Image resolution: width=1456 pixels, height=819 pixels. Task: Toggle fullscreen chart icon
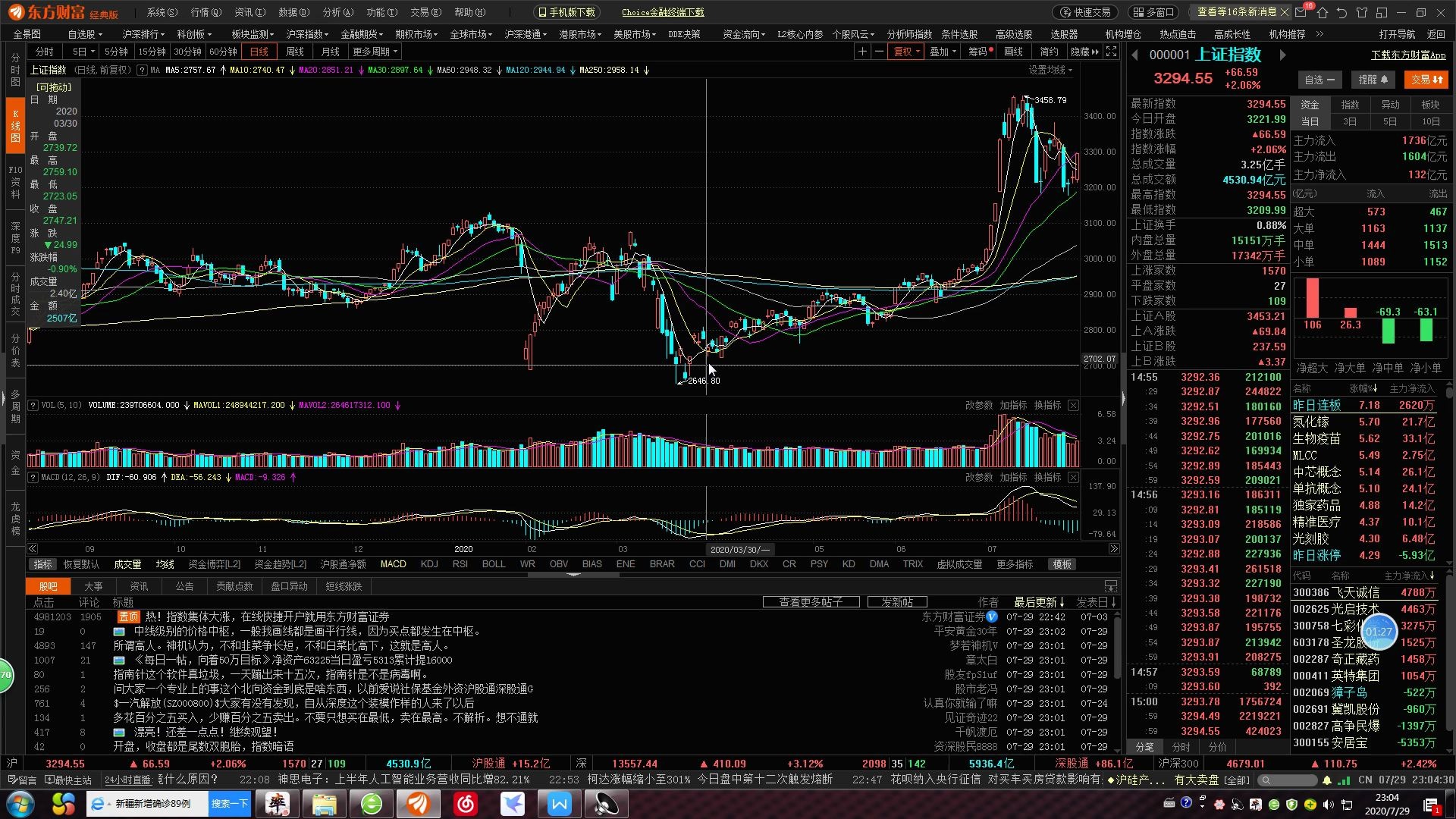(1111, 52)
